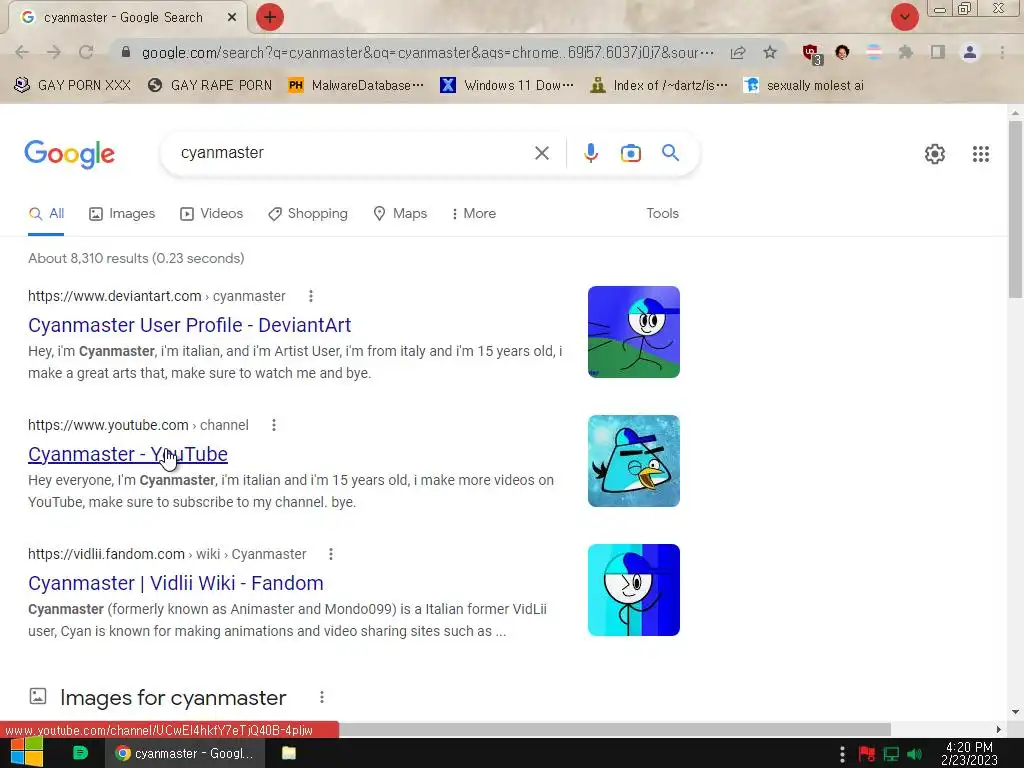Open the green app icon on taskbar
This screenshot has width=1024, height=768.
pyautogui.click(x=80, y=753)
